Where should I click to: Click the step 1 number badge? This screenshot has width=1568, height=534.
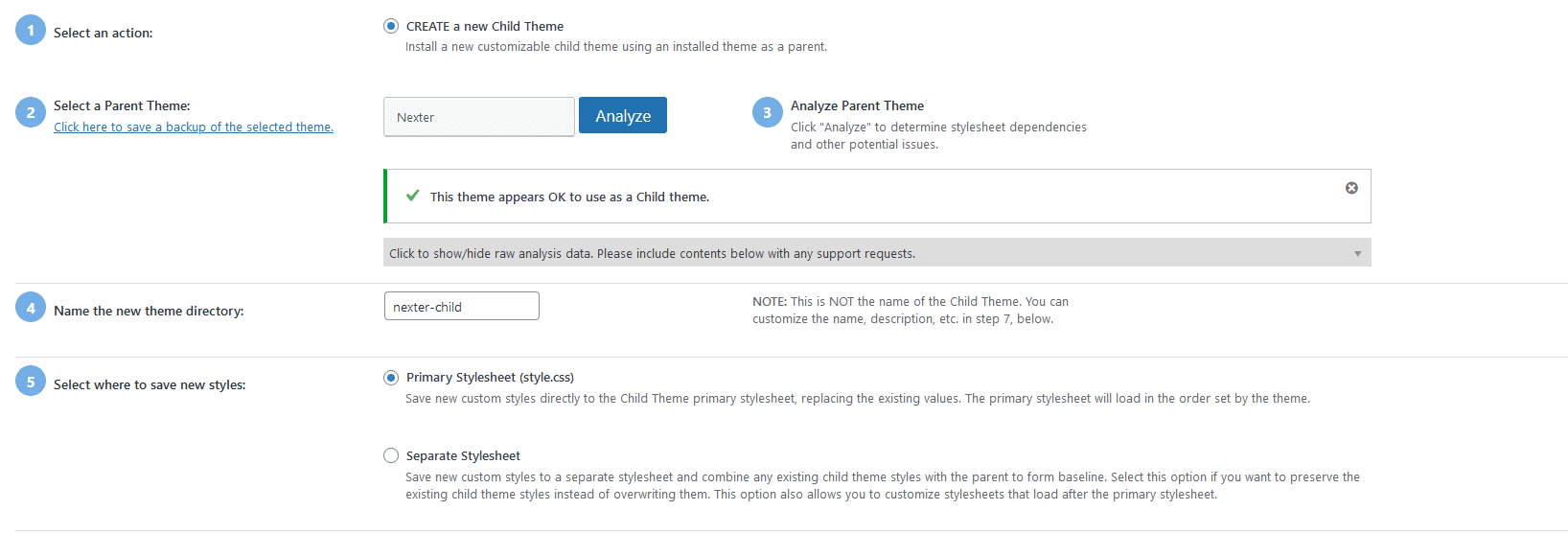[31, 31]
